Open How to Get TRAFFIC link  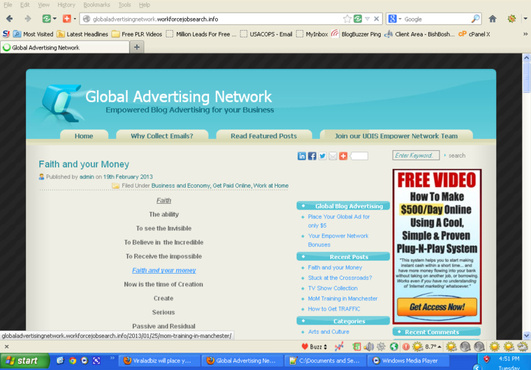click(334, 309)
